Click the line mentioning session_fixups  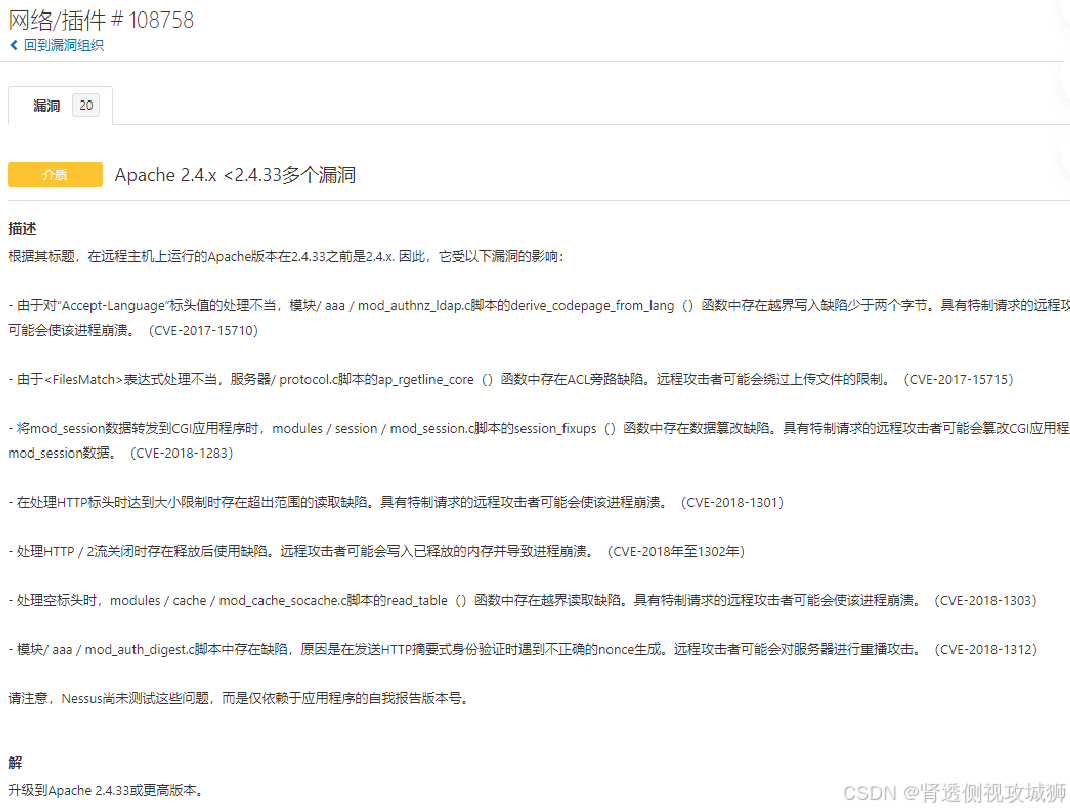coord(539,429)
